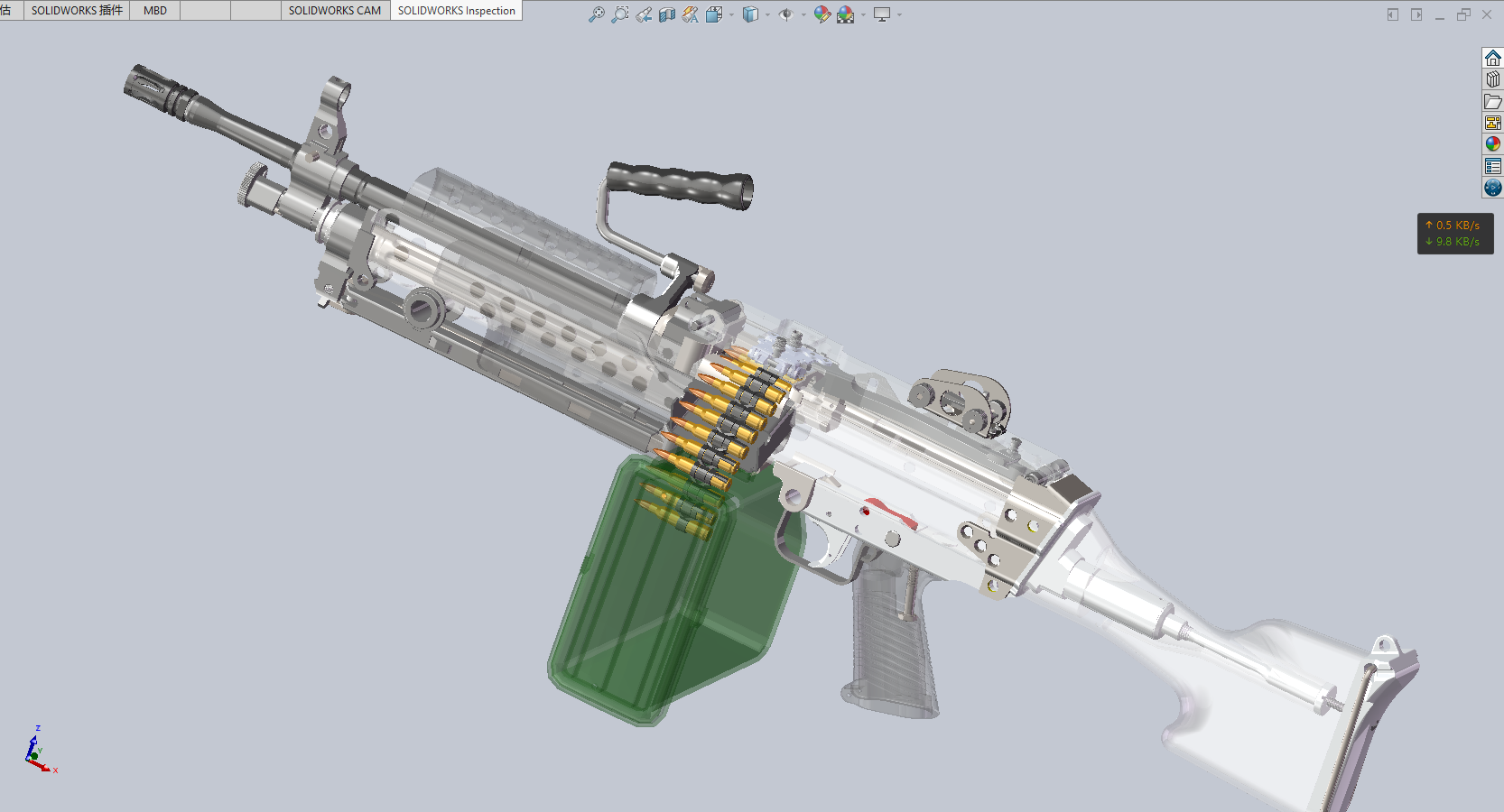Open the File Explorer task pane
The image size is (1504, 812).
1492,101
